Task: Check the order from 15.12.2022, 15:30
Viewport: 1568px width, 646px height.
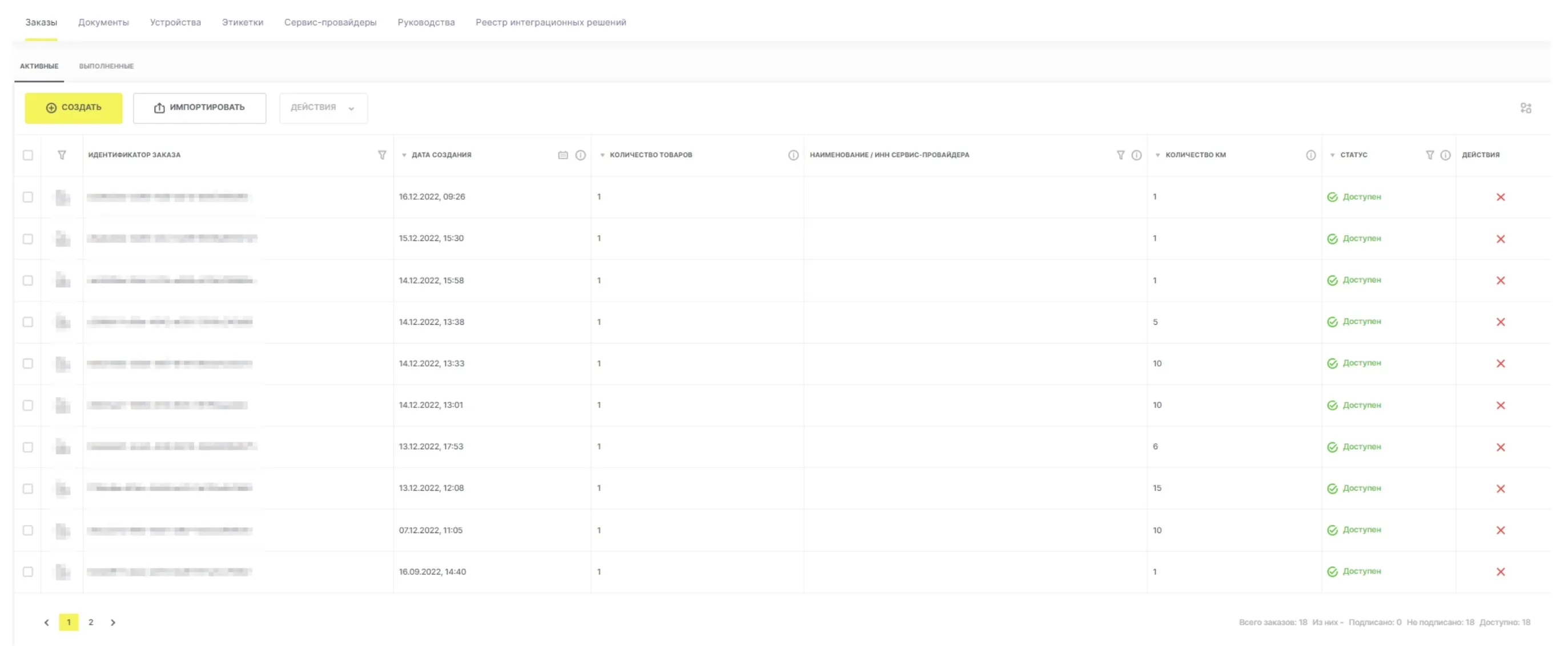Action: coord(28,239)
